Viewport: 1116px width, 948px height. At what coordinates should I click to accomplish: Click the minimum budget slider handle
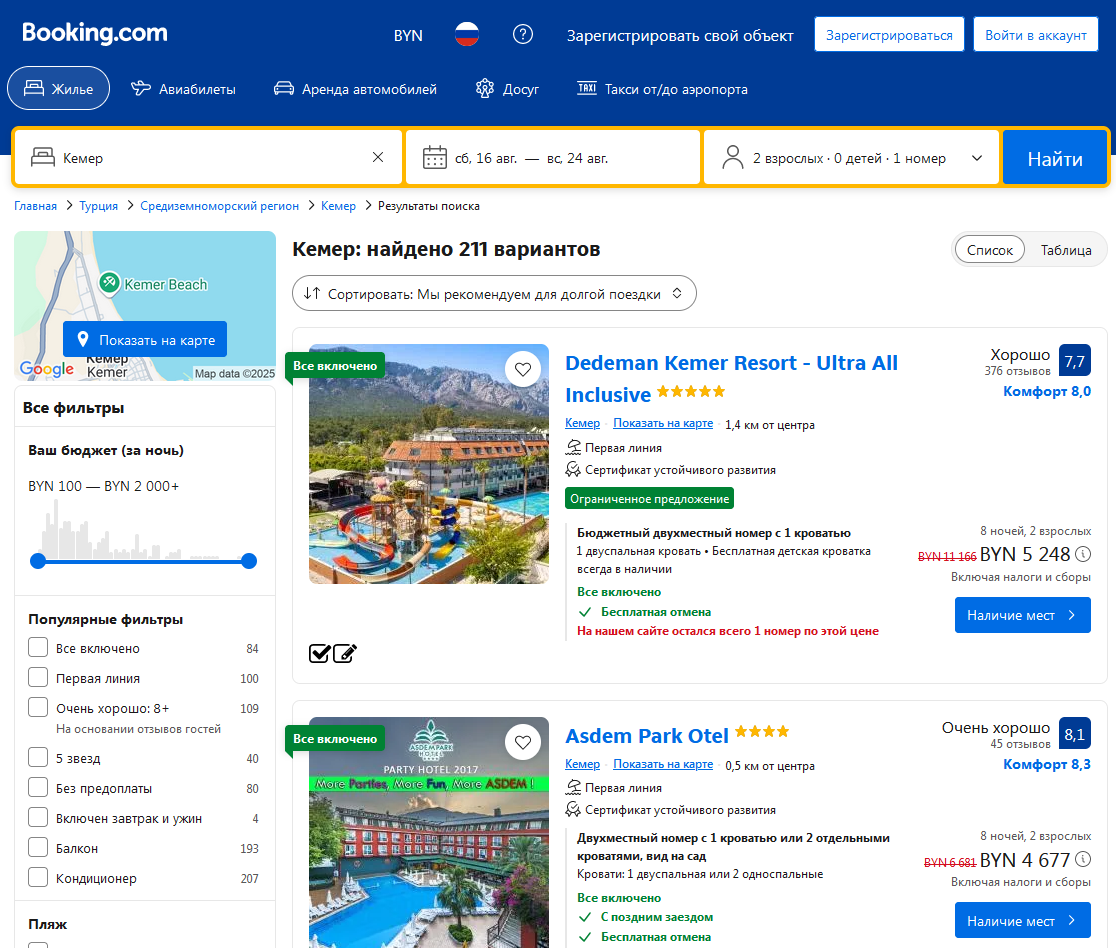coord(38,561)
